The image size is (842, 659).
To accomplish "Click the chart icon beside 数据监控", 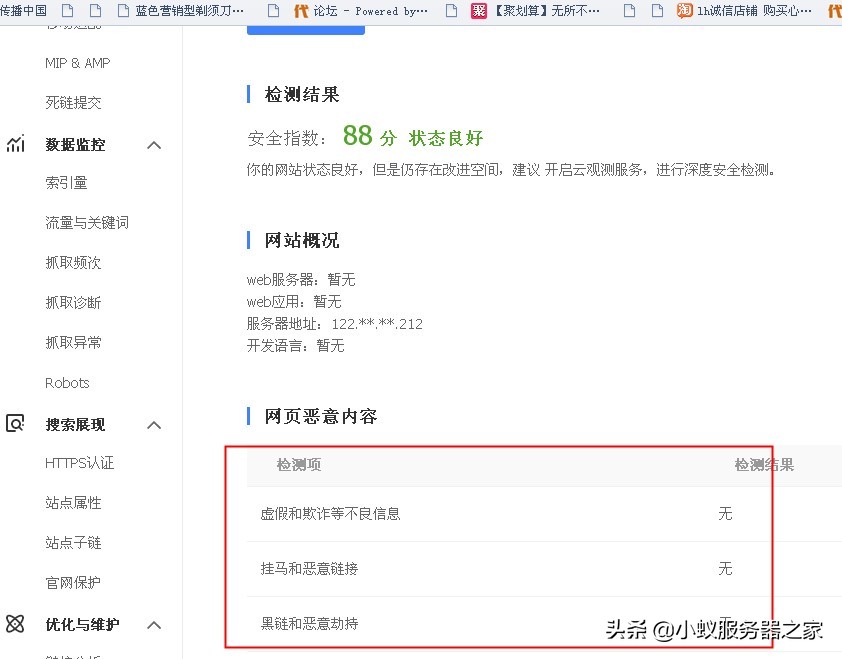I will (x=15, y=144).
